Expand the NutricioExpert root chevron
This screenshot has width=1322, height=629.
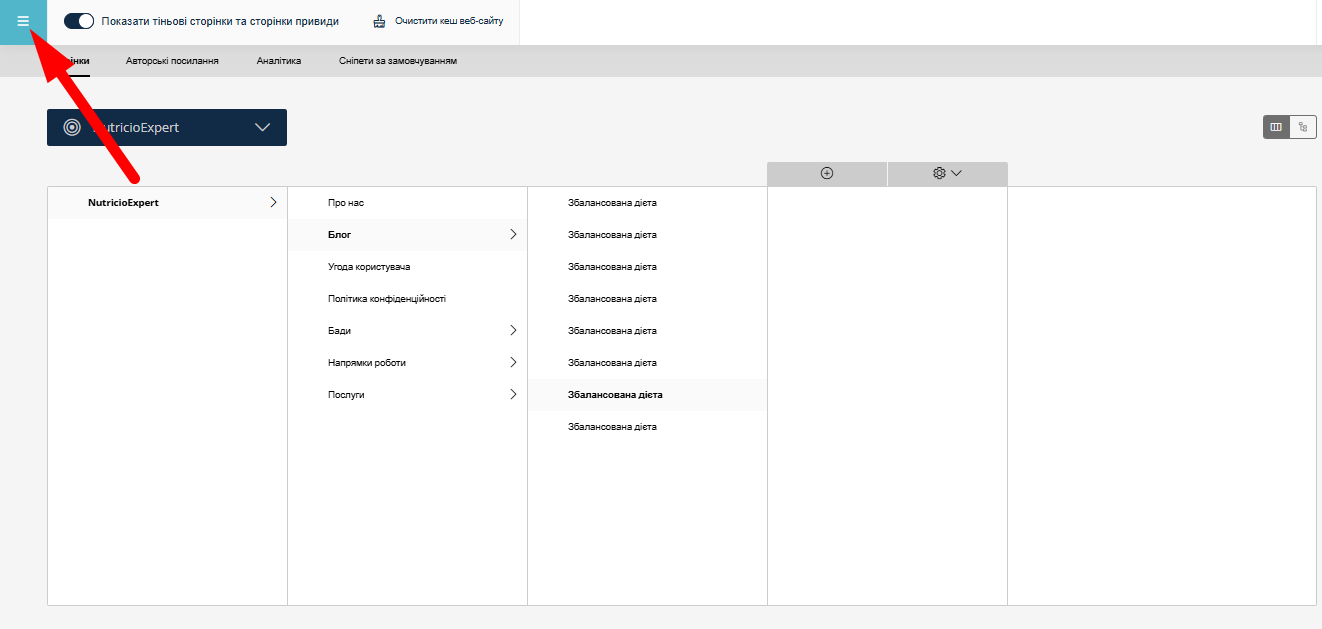[273, 203]
